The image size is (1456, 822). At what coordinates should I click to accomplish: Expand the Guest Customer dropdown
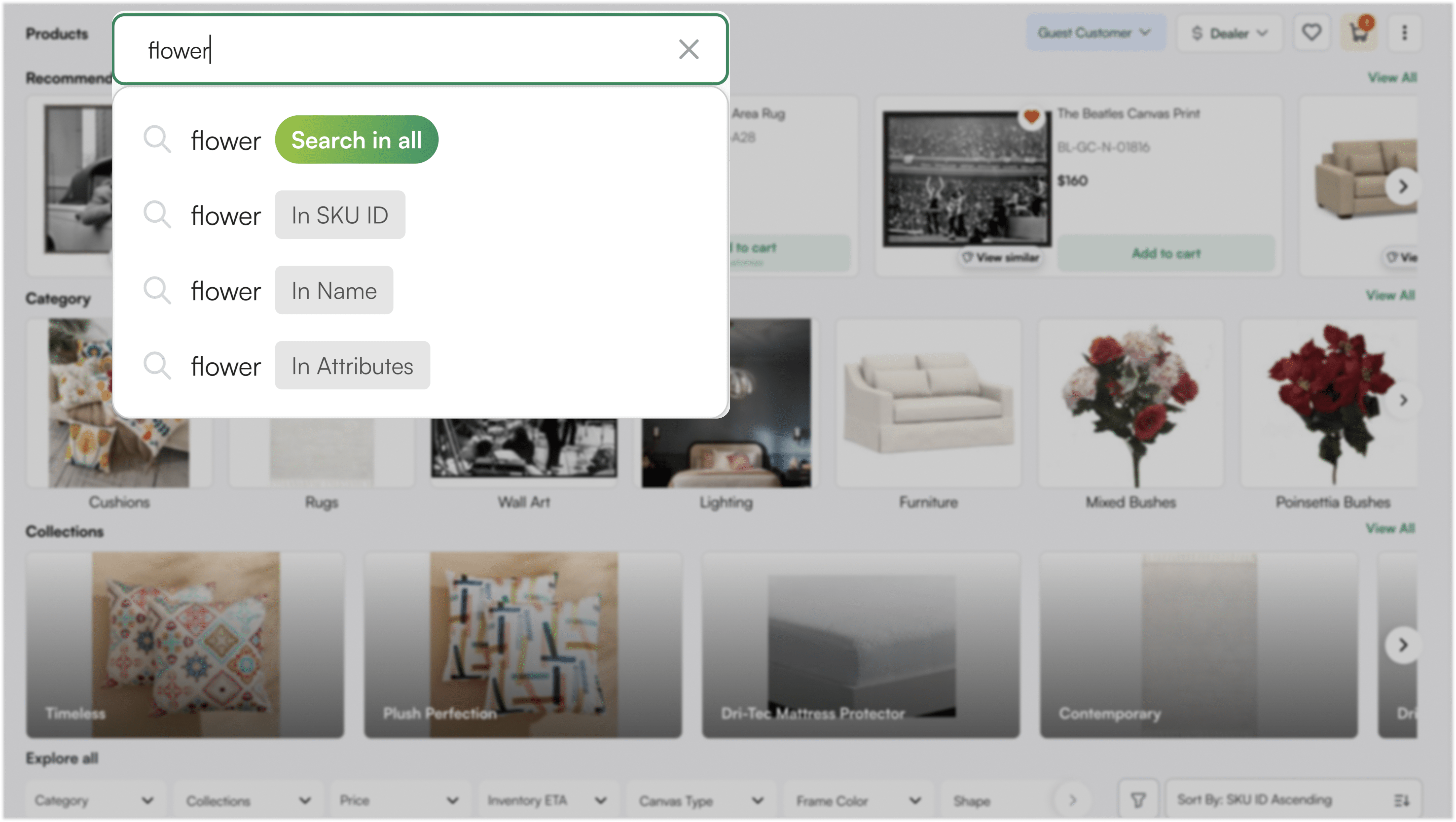tap(1095, 32)
